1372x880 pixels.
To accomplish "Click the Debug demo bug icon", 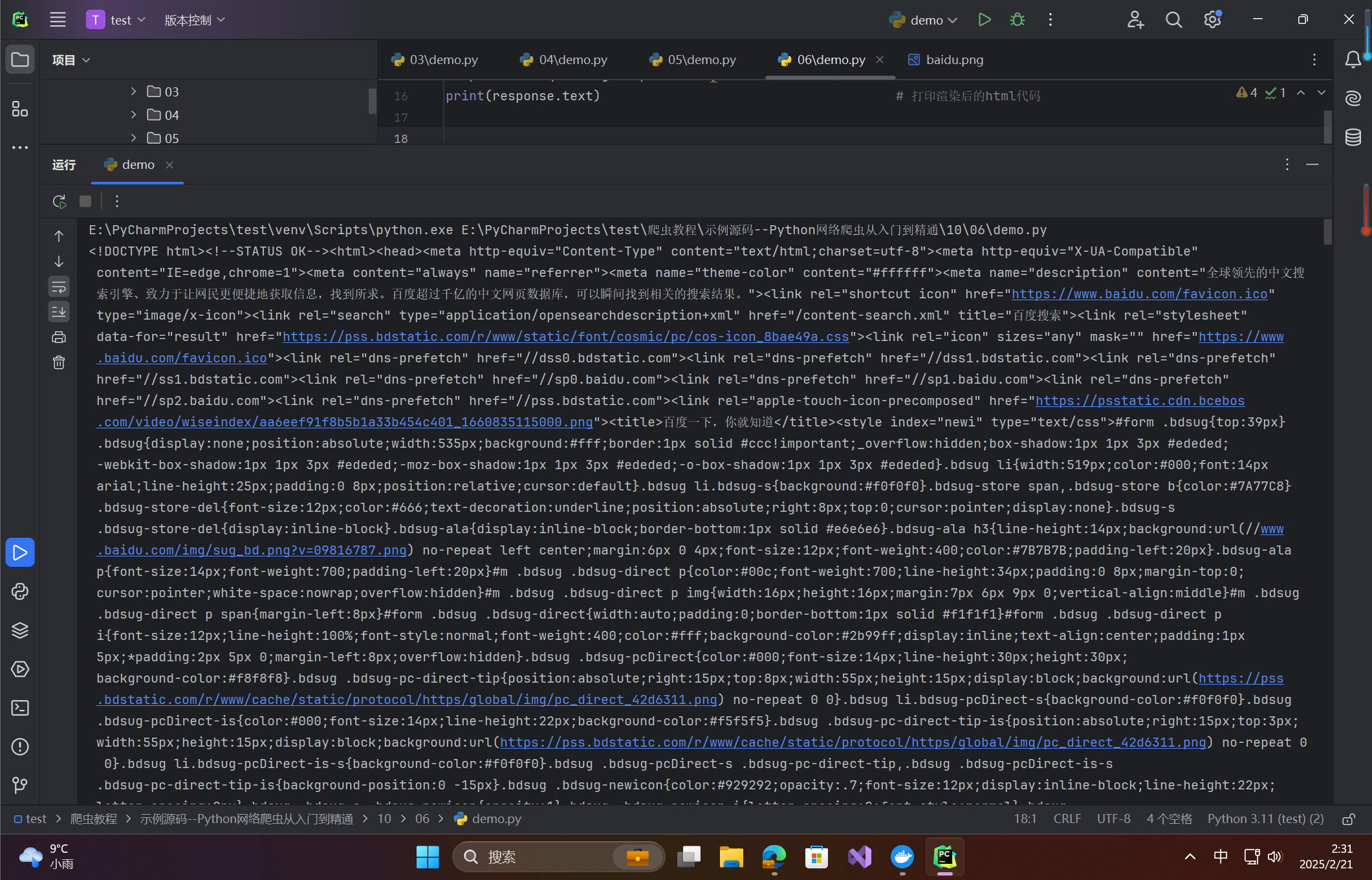I will click(1018, 20).
